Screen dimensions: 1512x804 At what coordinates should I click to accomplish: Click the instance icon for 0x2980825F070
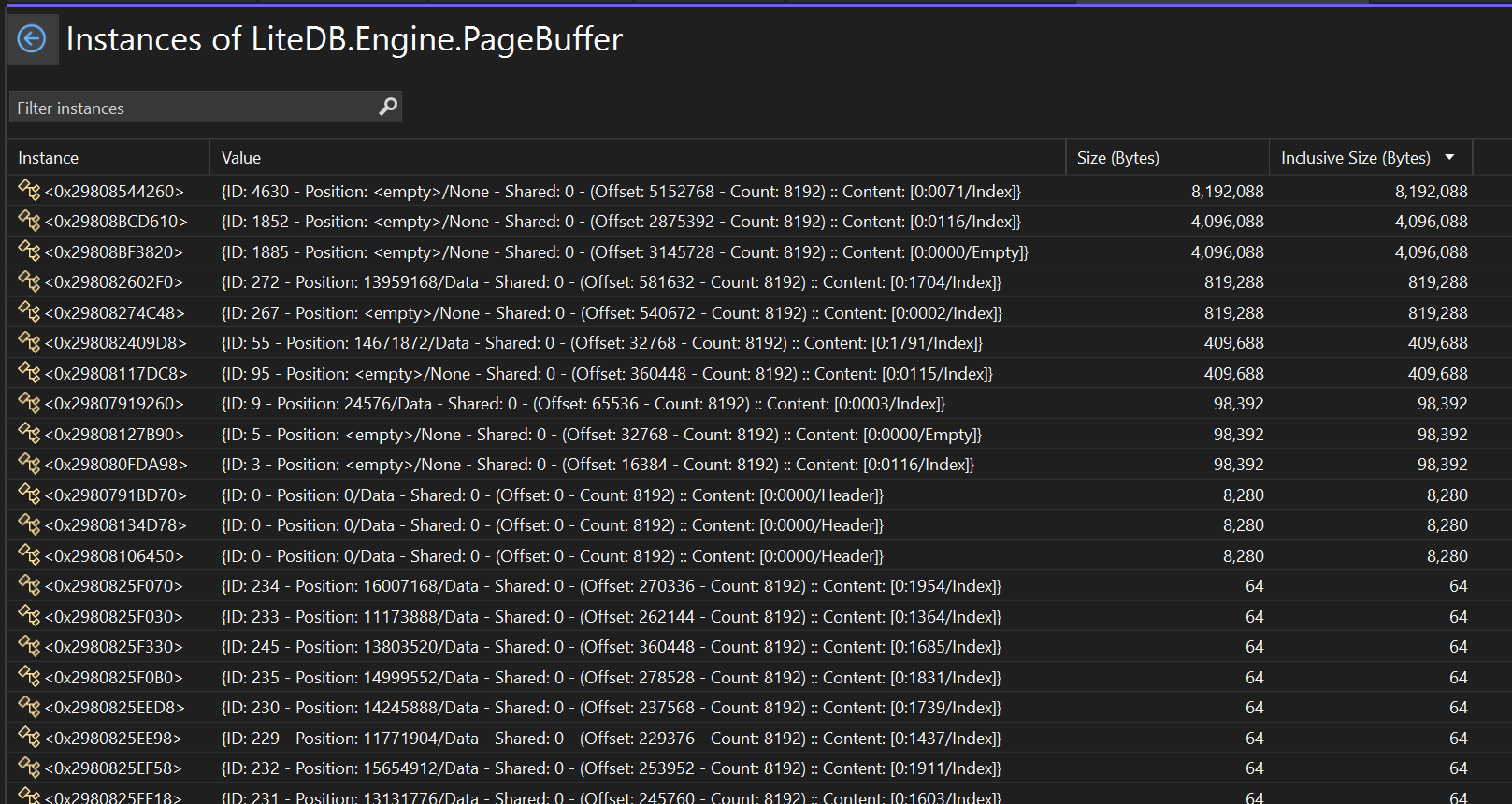pos(29,586)
